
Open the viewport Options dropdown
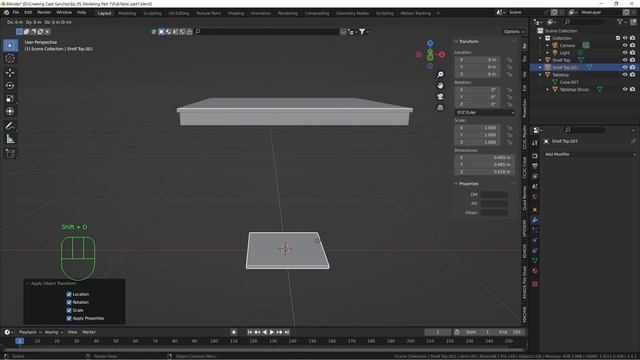(513, 31)
